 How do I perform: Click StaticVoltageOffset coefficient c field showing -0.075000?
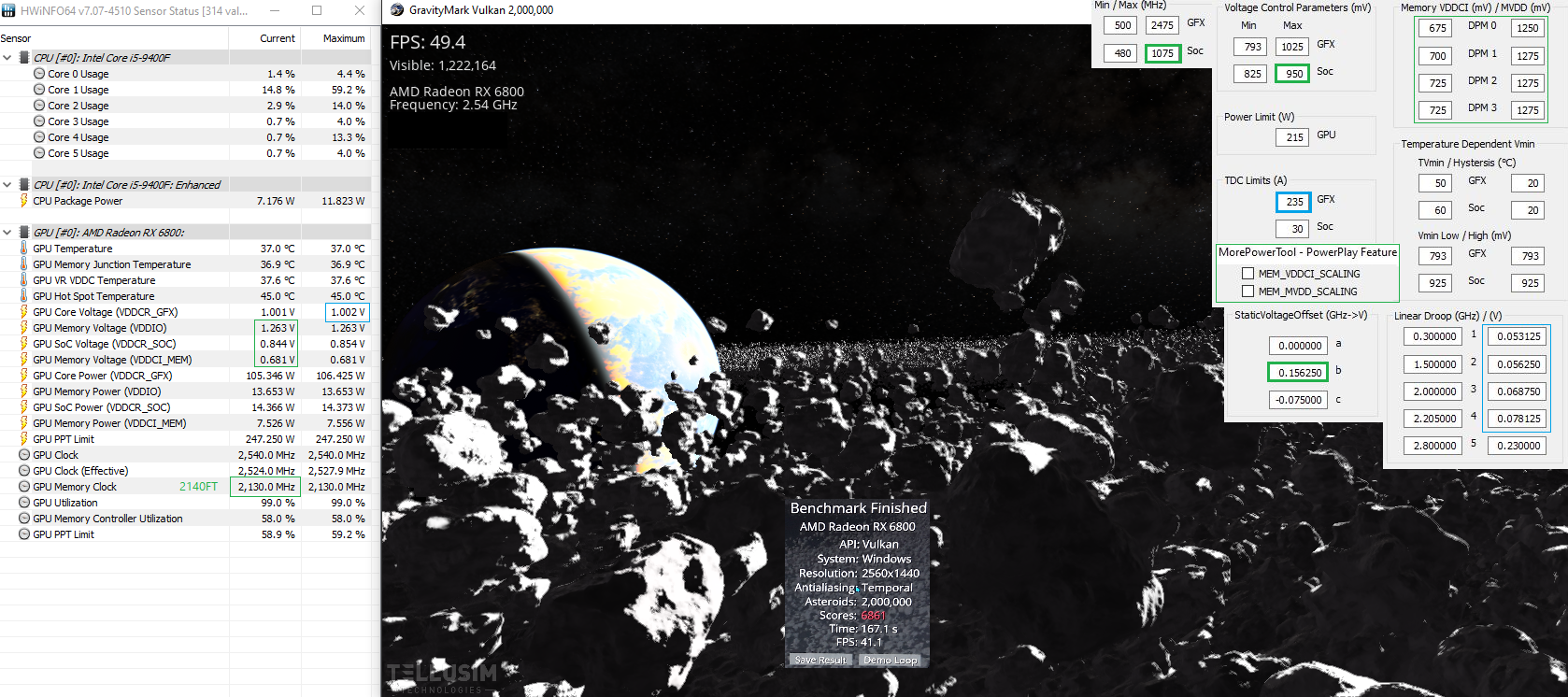coord(1299,400)
